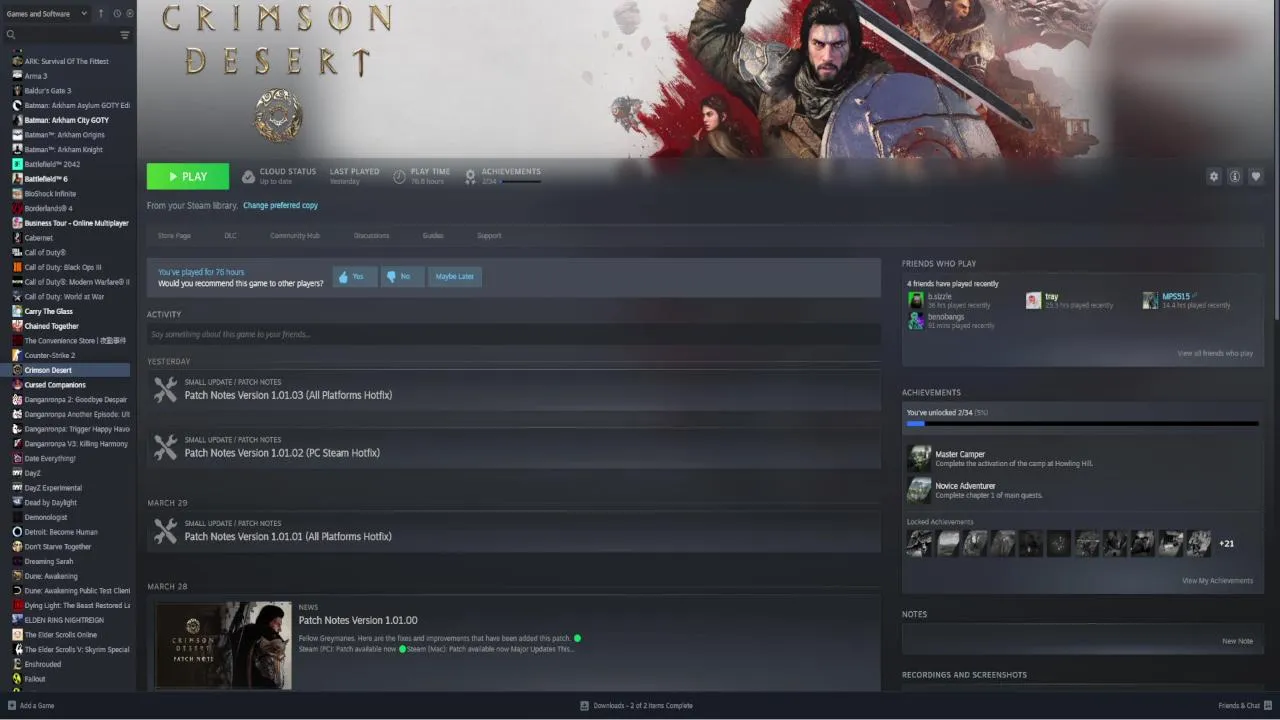Open Patch Notes Version 1.01.01 title
Image resolution: width=1280 pixels, height=720 pixels.
pyautogui.click(x=288, y=537)
